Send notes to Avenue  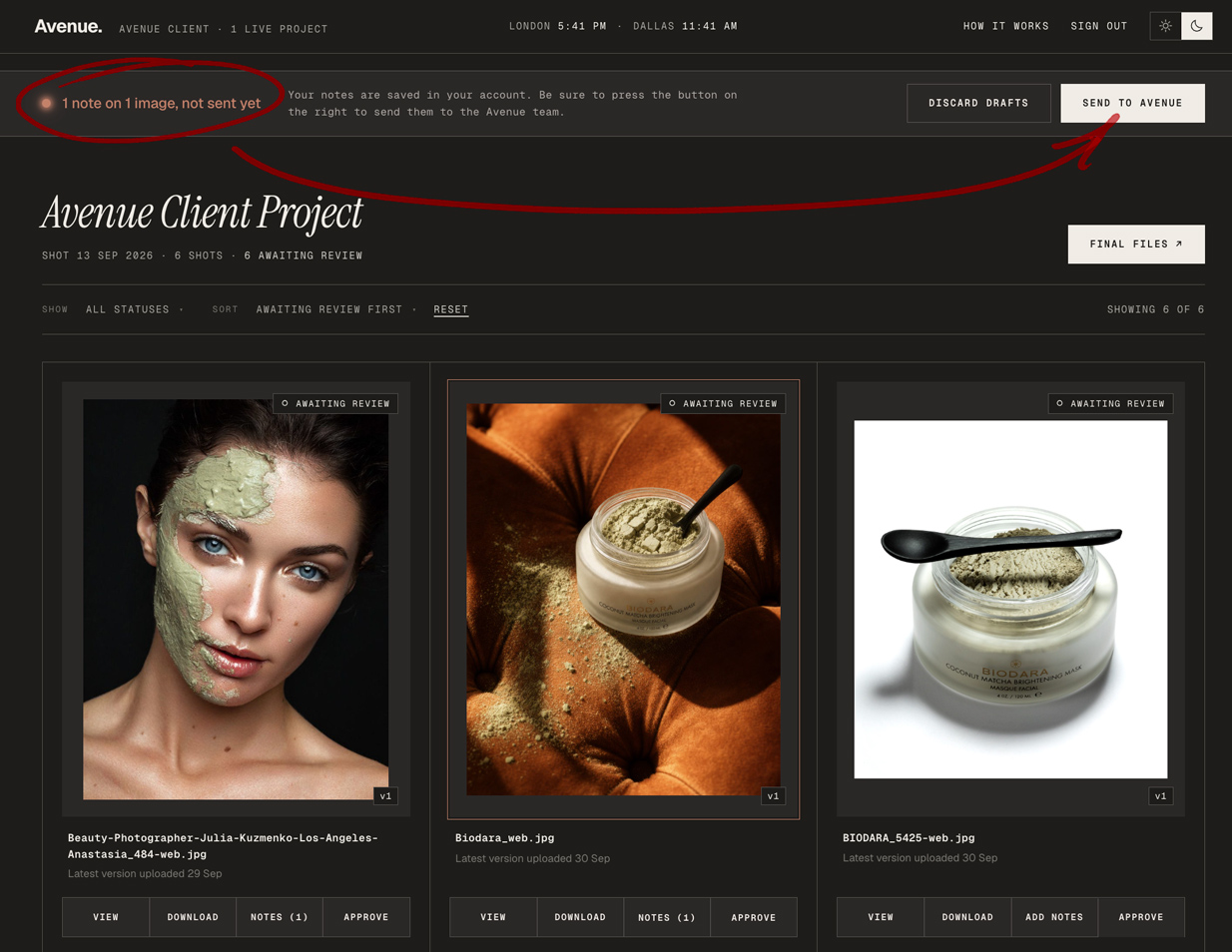pyautogui.click(x=1132, y=103)
